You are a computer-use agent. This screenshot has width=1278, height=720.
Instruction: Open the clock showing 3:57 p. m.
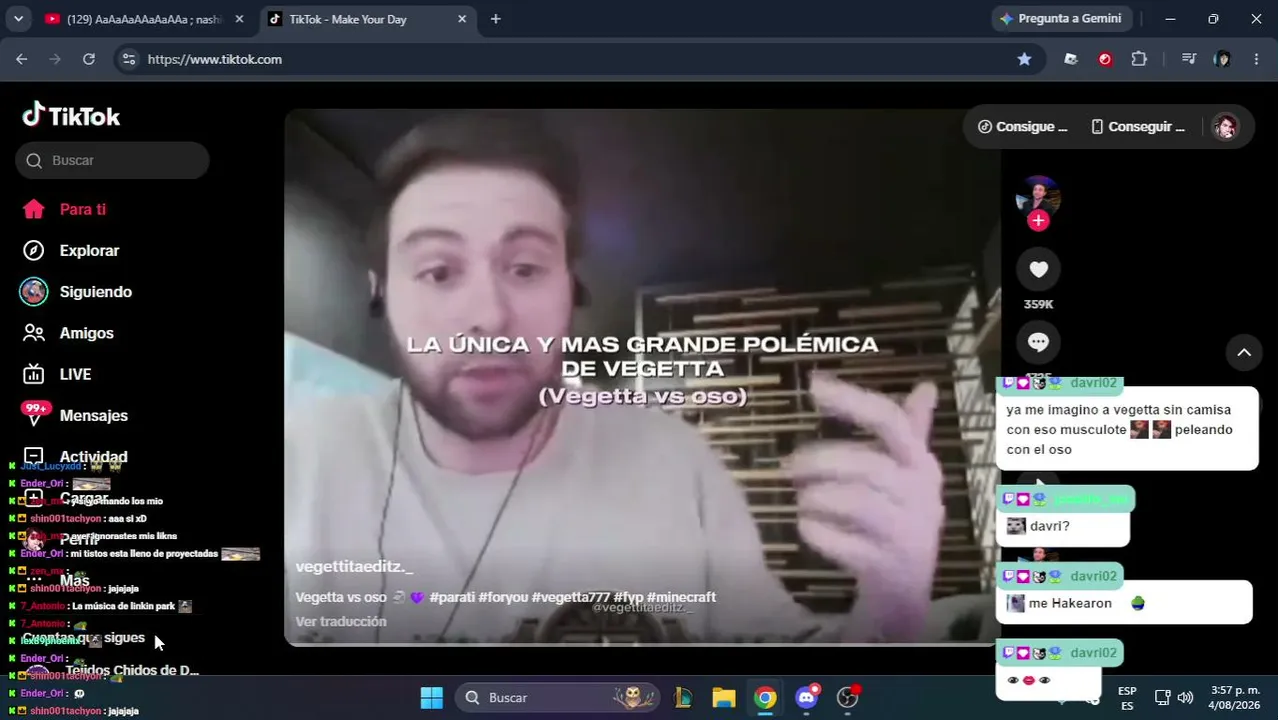1234,698
